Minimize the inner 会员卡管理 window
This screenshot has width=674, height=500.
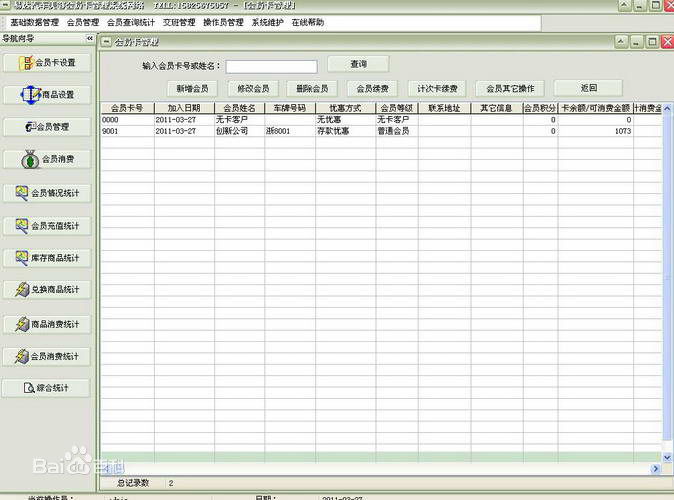(636, 42)
